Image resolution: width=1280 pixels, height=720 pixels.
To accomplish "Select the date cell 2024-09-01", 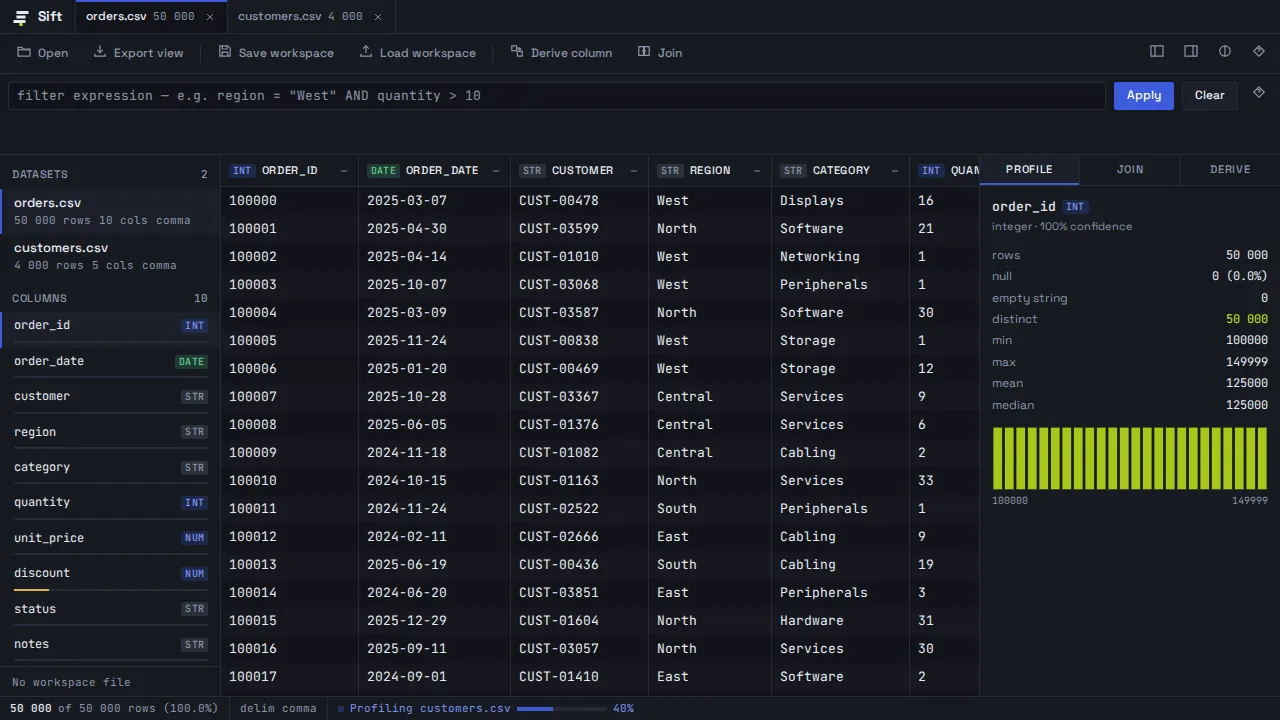I will click(434, 676).
